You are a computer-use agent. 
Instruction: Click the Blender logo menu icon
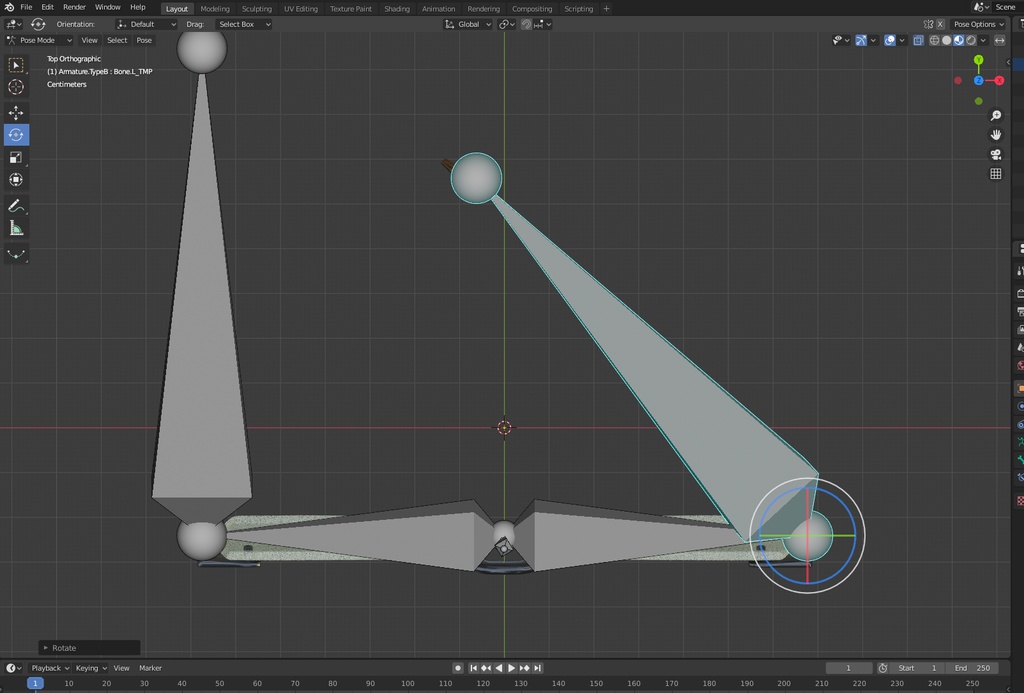click(9, 7)
